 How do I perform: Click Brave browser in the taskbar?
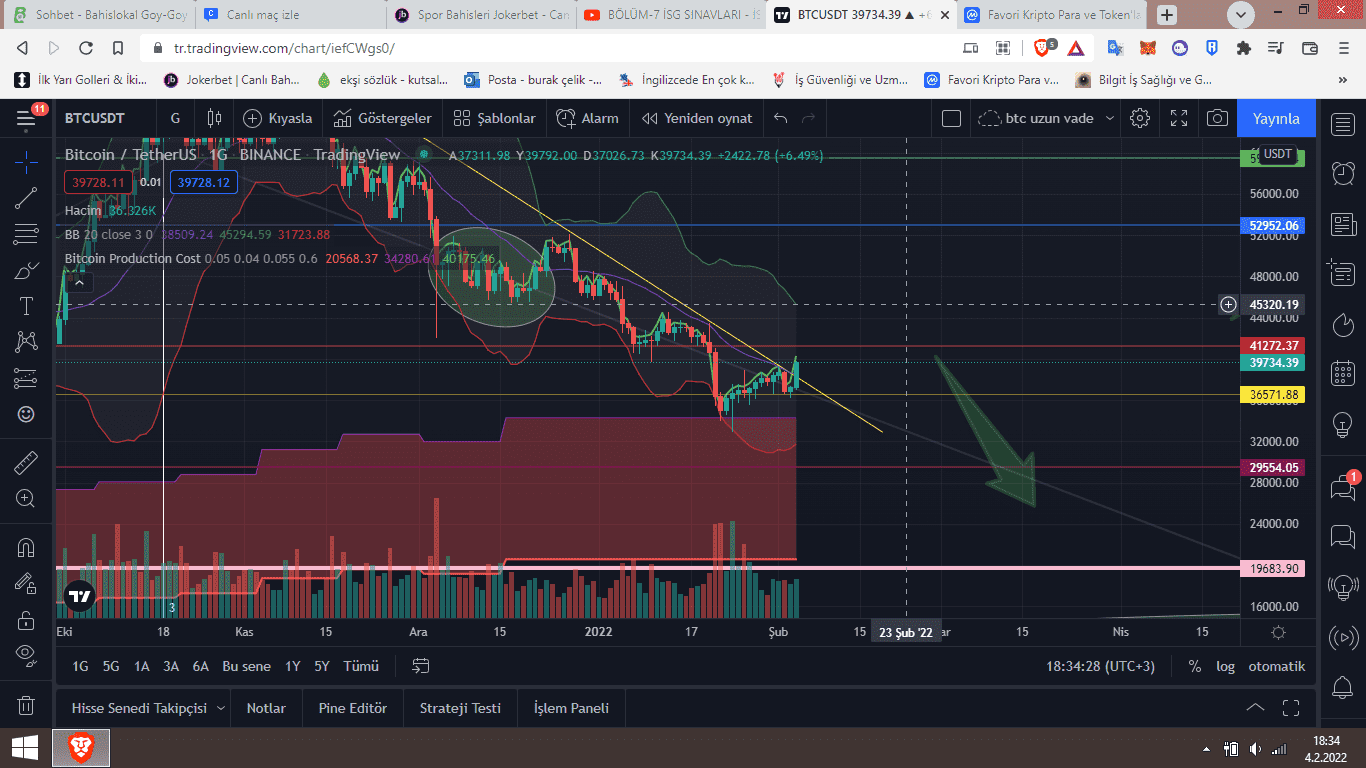(81, 748)
